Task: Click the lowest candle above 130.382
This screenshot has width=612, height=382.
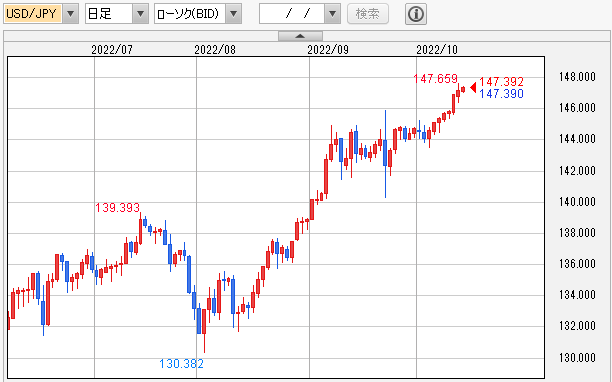Action: tap(204, 331)
